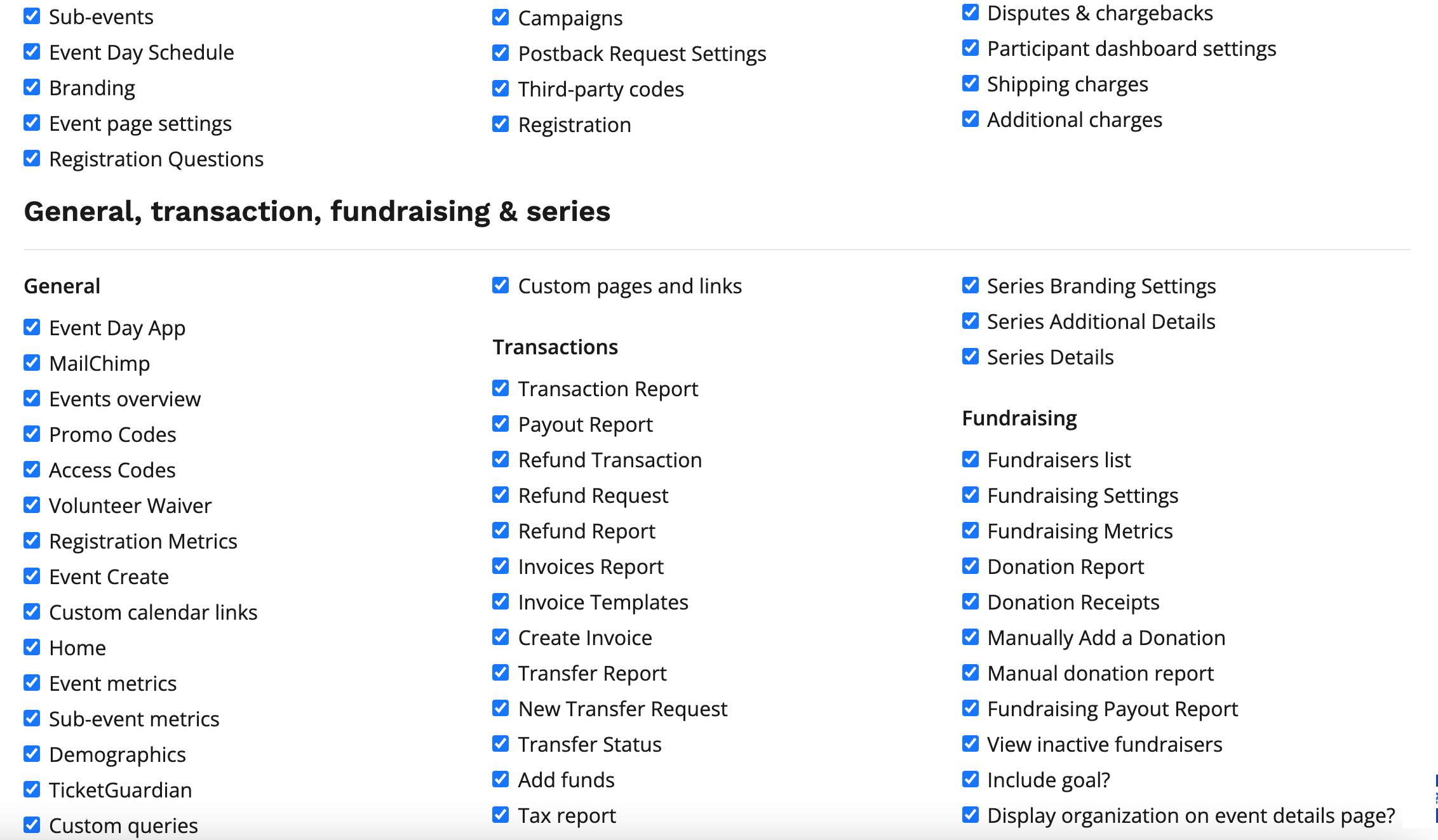Screen dimensions: 1438x840
Task: Toggle the Branding permission checkbox
Action: [x=32, y=87]
